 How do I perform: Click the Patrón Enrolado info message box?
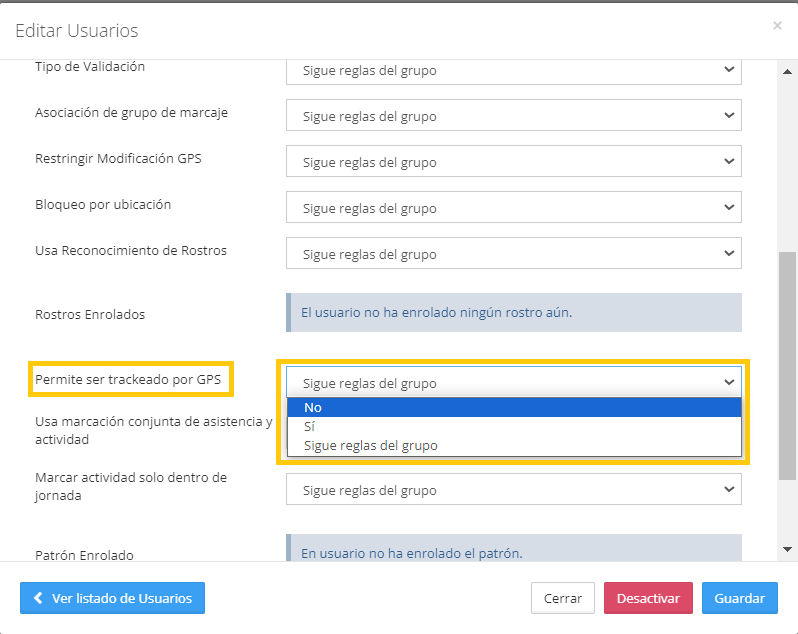[513, 551]
